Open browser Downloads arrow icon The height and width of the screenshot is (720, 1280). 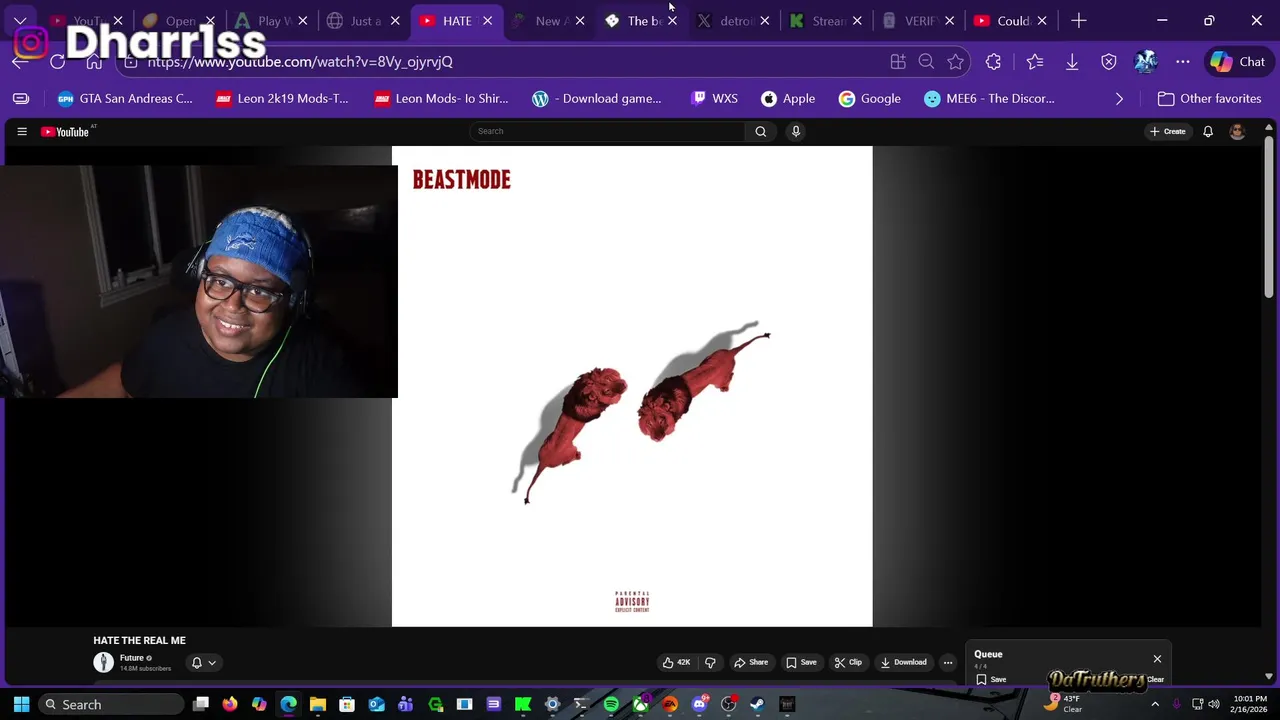1072,62
